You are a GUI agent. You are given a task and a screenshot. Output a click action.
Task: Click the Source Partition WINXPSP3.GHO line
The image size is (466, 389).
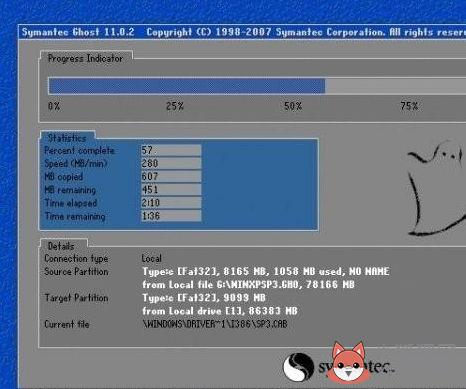[x=248, y=285]
